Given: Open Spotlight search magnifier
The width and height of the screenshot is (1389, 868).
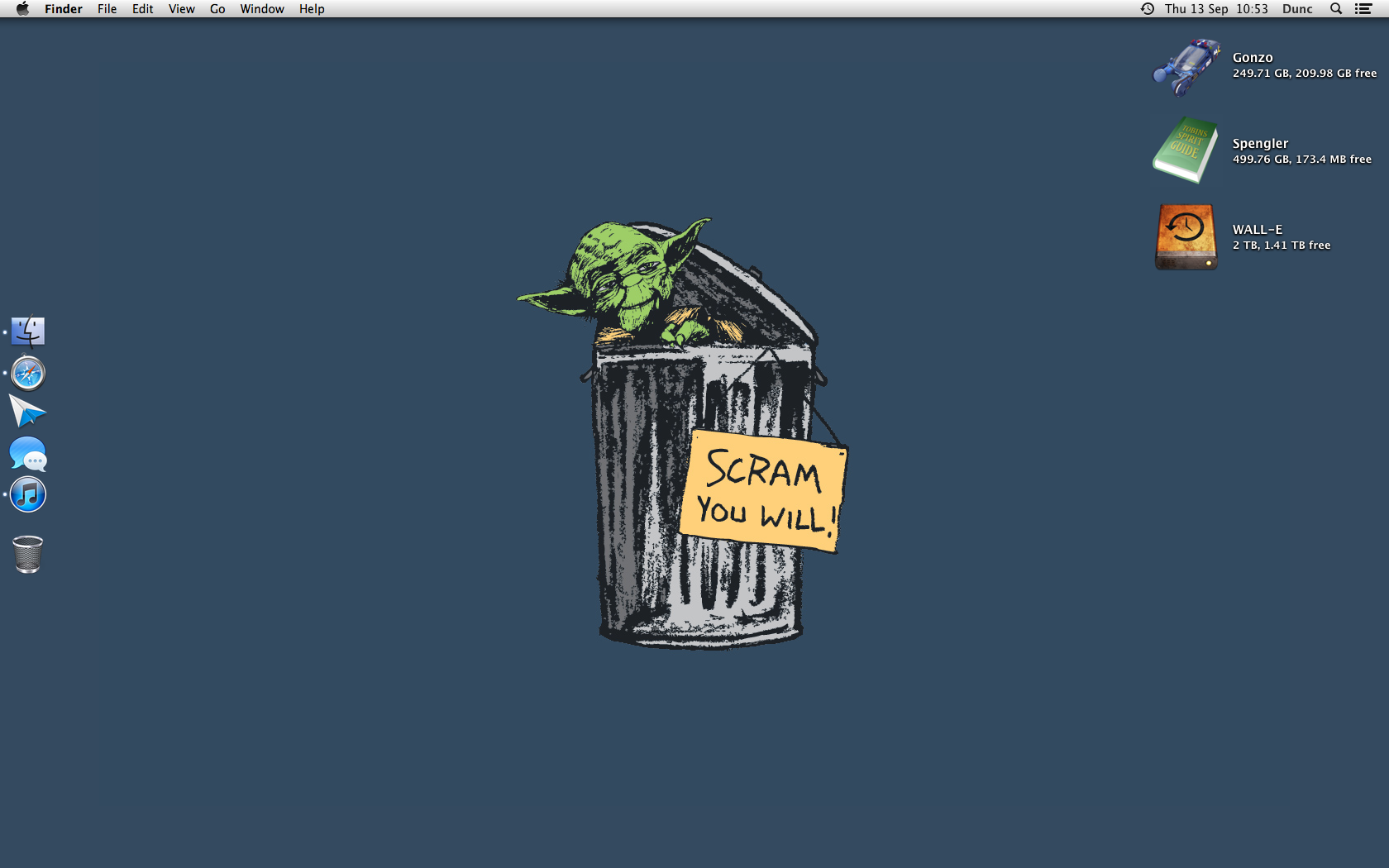Looking at the screenshot, I should 1336,9.
